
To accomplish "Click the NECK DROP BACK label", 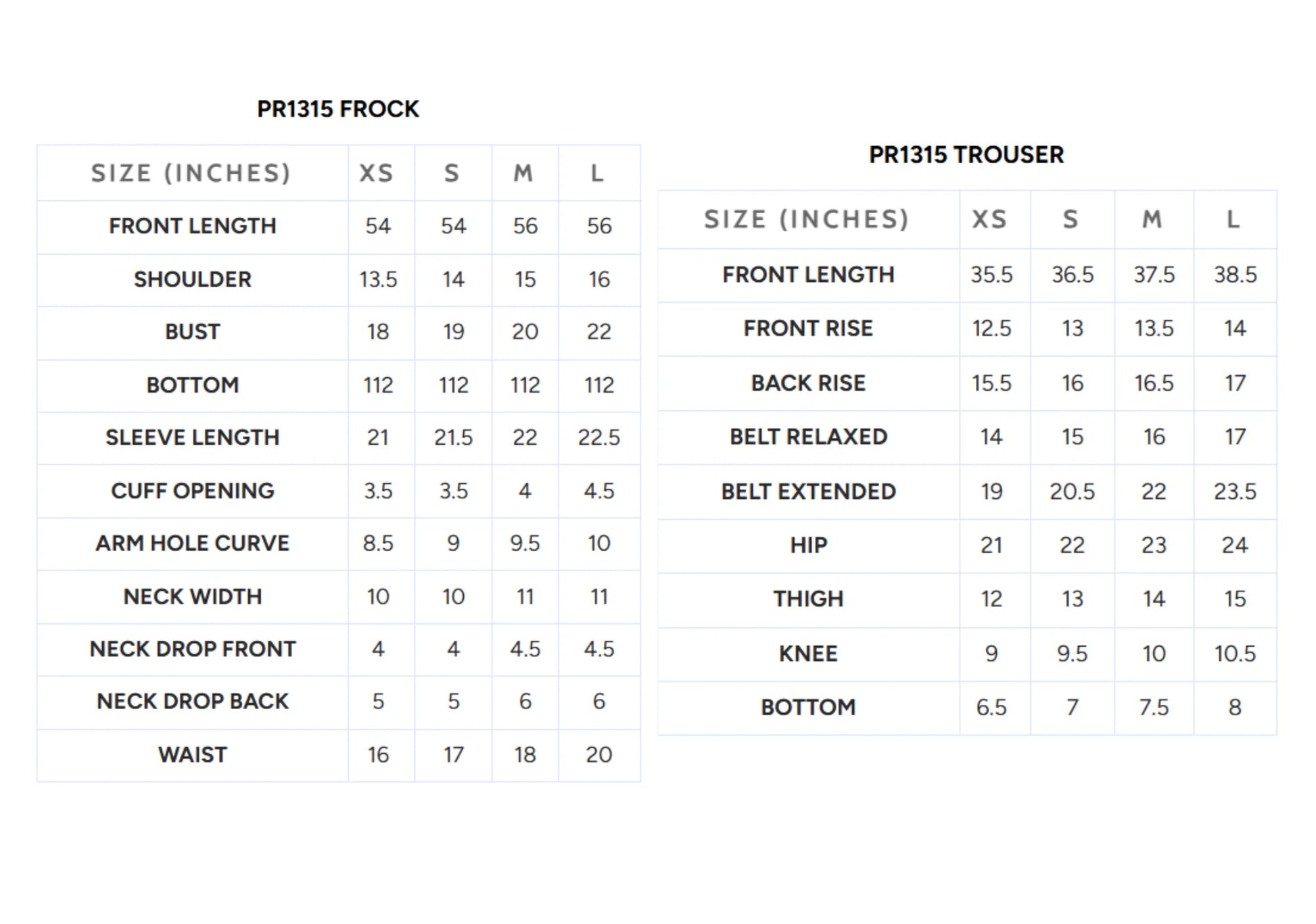I will point(193,702).
